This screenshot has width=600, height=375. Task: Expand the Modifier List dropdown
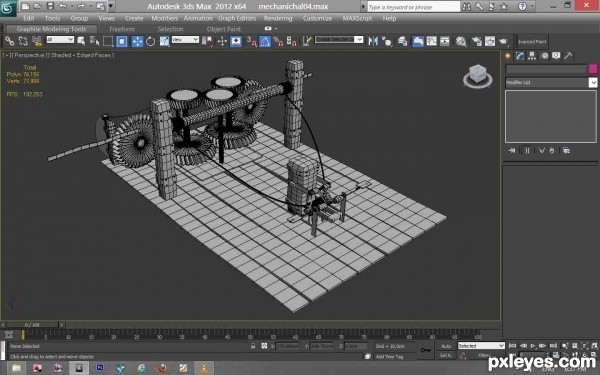tap(551, 82)
